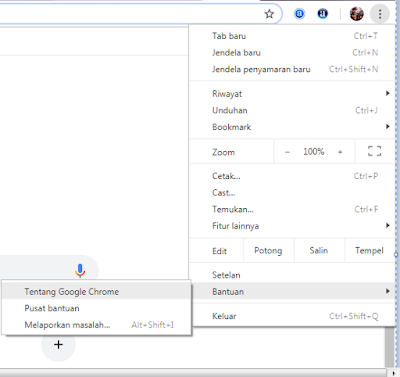Expand the Fitur lainnya submenu
400x377 pixels.
[292, 226]
